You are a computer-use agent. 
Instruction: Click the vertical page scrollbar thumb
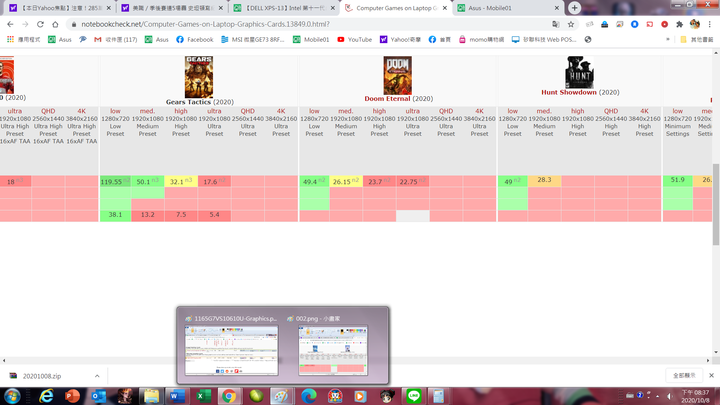[716, 204]
